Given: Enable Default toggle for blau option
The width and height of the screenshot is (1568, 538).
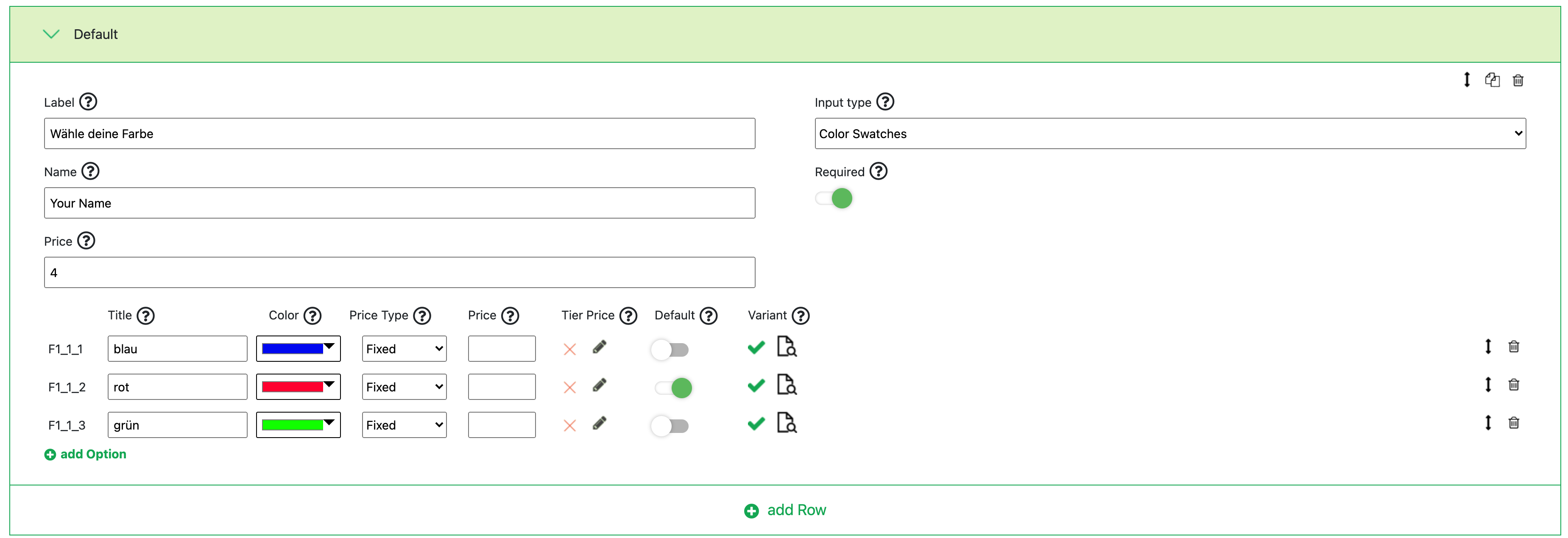Looking at the screenshot, I should click(670, 349).
